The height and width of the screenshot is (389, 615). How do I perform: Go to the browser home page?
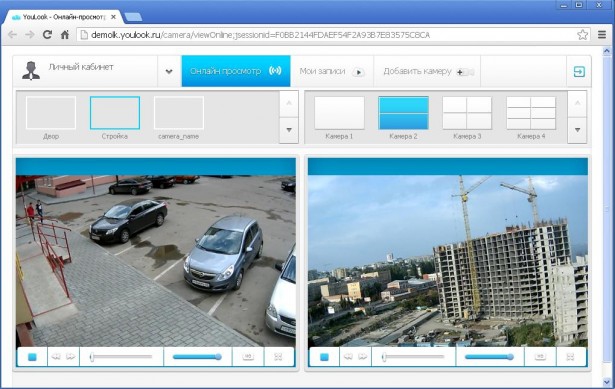pos(65,35)
